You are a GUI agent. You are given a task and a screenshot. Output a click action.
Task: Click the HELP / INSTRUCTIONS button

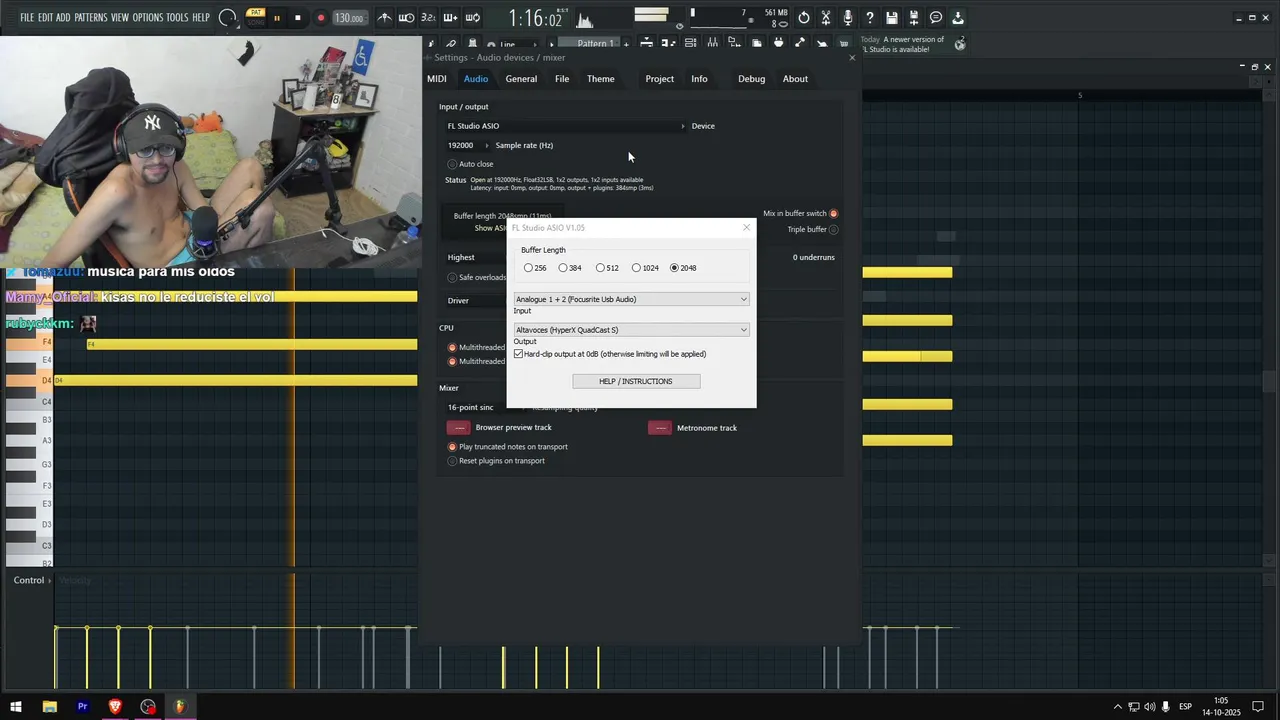[636, 381]
